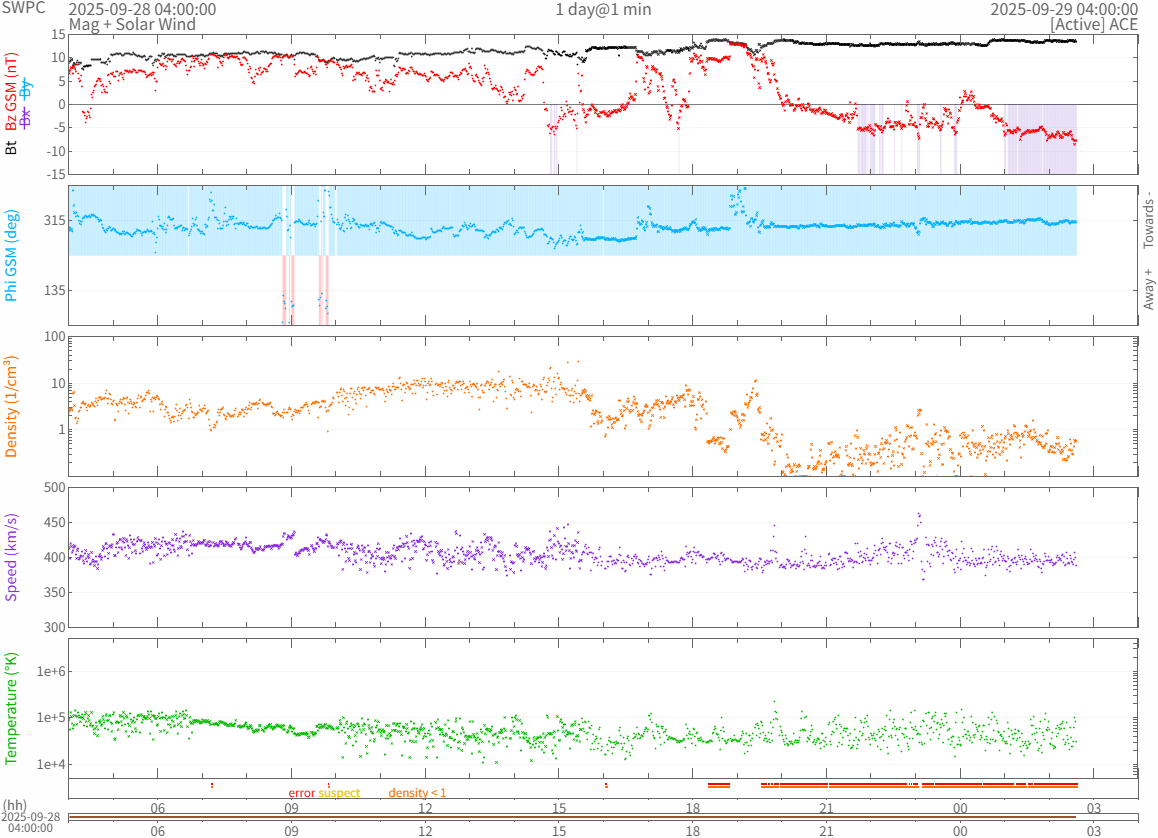Click the SWPC label in the corner
Image resolution: width=1158 pixels, height=838 pixels.
pyautogui.click(x=24, y=8)
